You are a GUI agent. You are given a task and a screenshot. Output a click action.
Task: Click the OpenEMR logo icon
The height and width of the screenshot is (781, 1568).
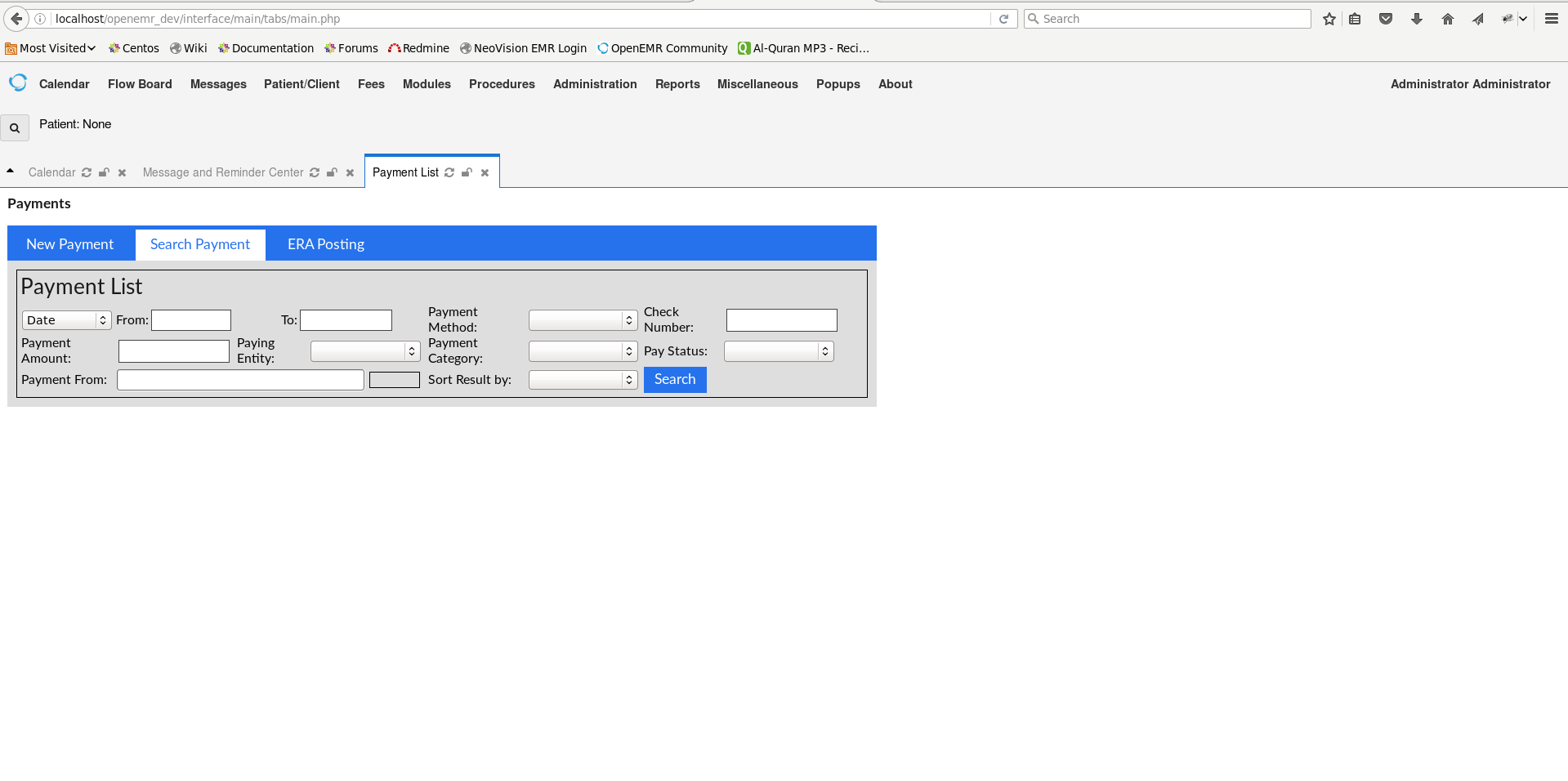18,83
